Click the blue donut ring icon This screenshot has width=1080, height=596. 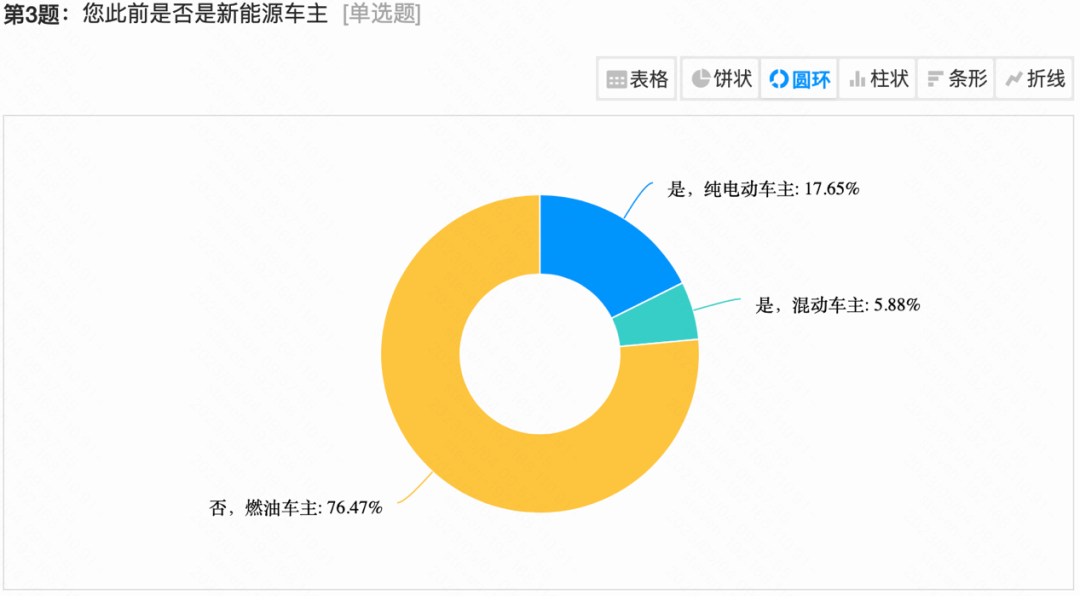778,79
